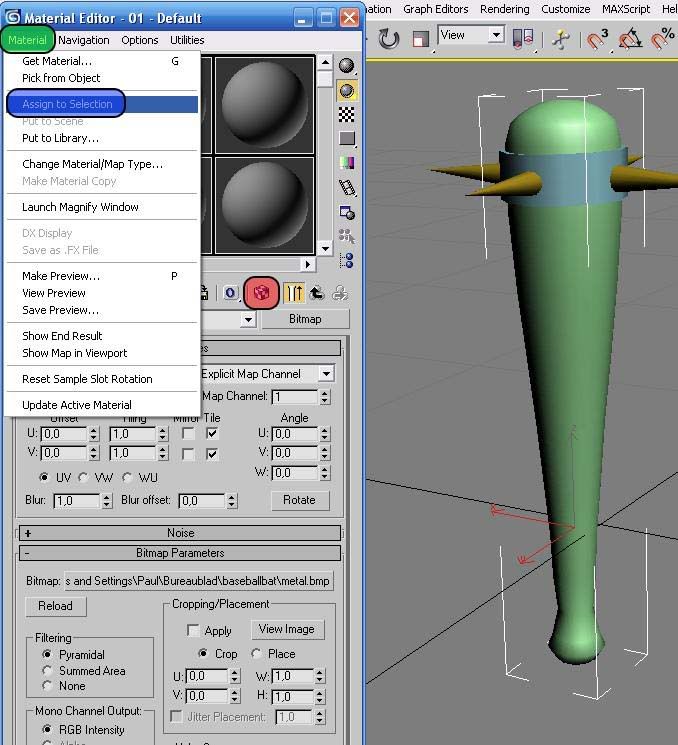Check the Apply cropping checkbox
The width and height of the screenshot is (678, 745).
(x=193, y=630)
